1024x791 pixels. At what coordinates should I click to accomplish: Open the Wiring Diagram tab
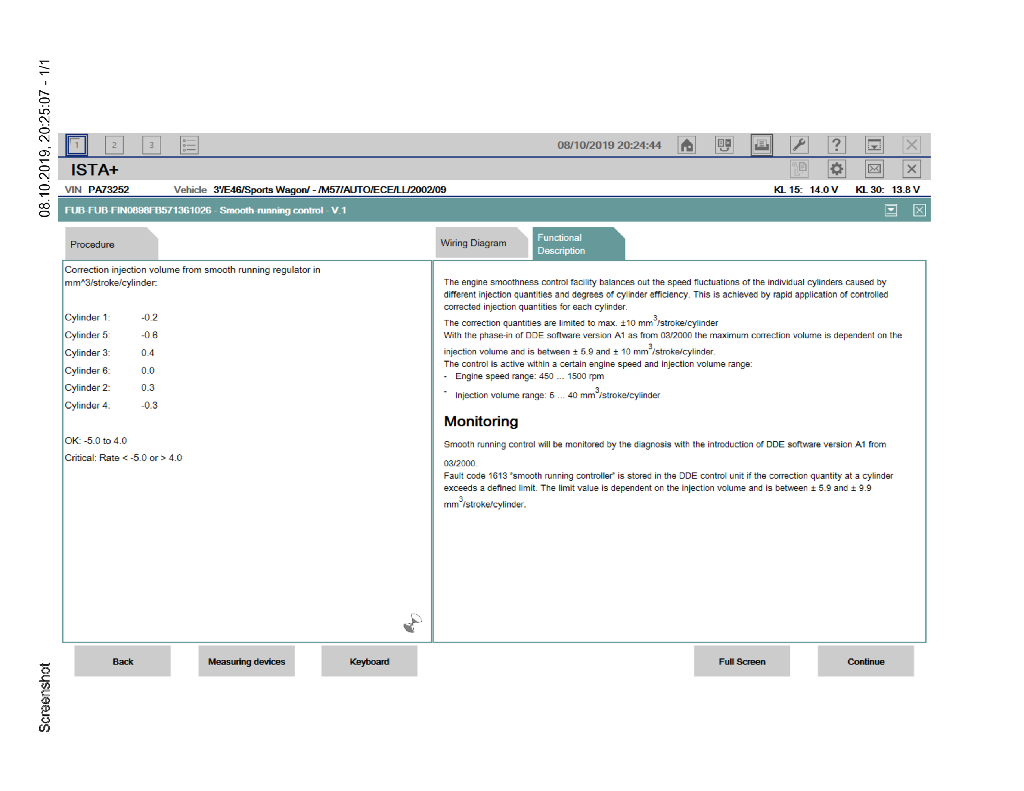[x=481, y=243]
